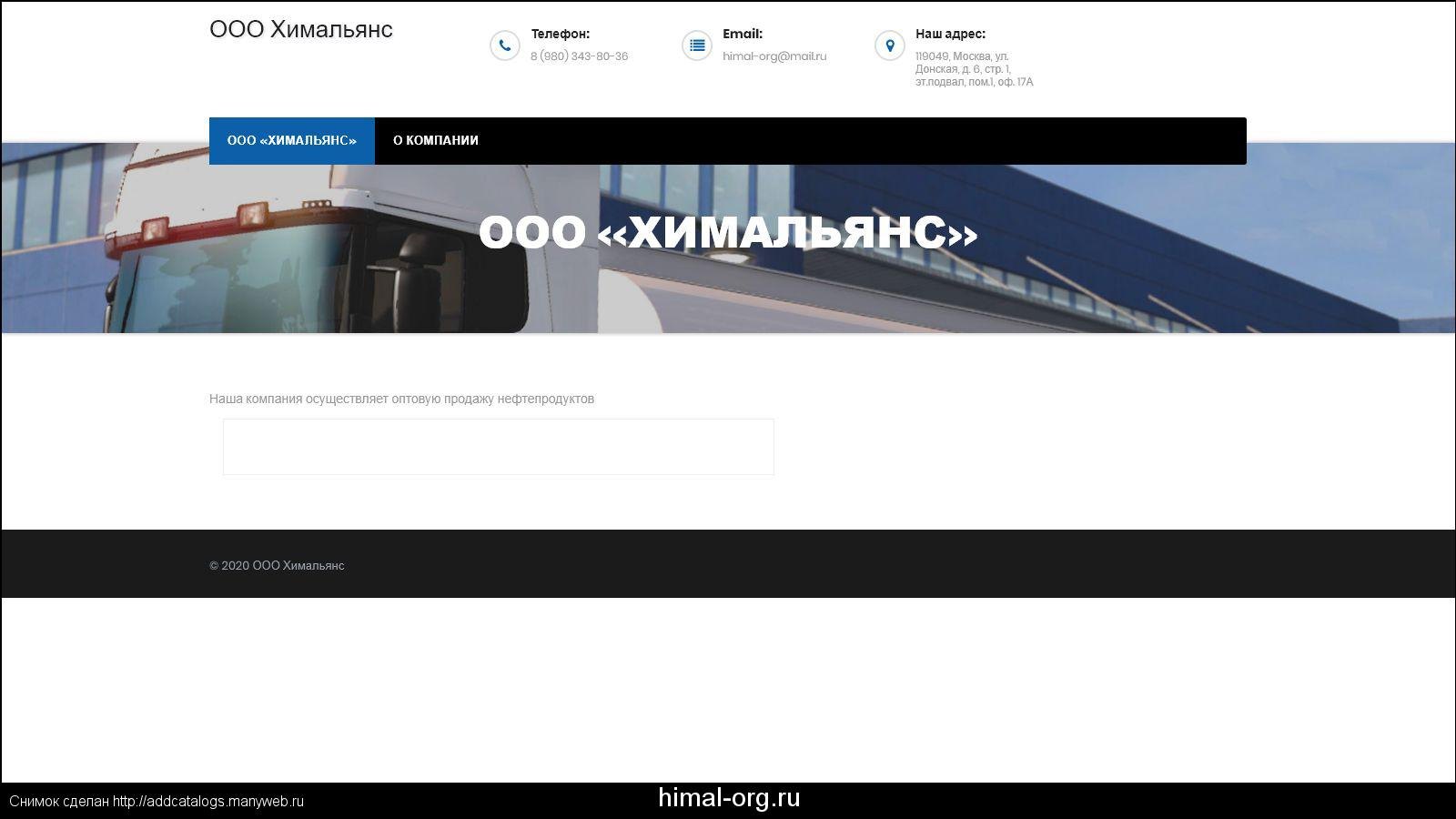Screen dimensions: 1456x819
Task: Click the phone handset icon in header
Action: (x=504, y=45)
